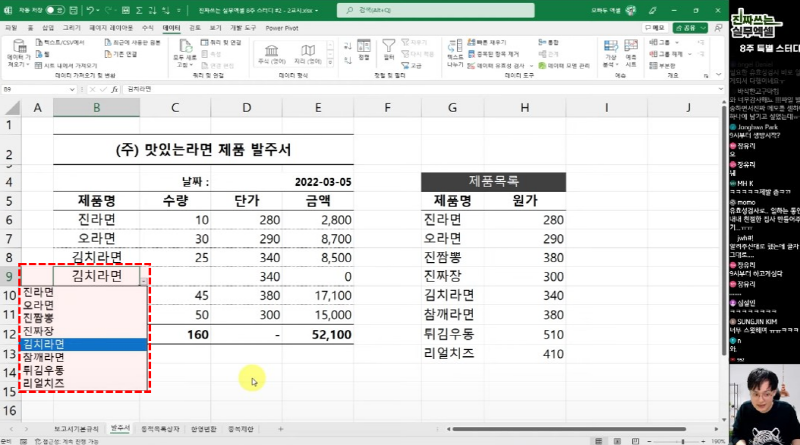Viewport: 800px width, 445px height.
Task: Select 진라면 from the dropdown list
Action: [x=84, y=292]
